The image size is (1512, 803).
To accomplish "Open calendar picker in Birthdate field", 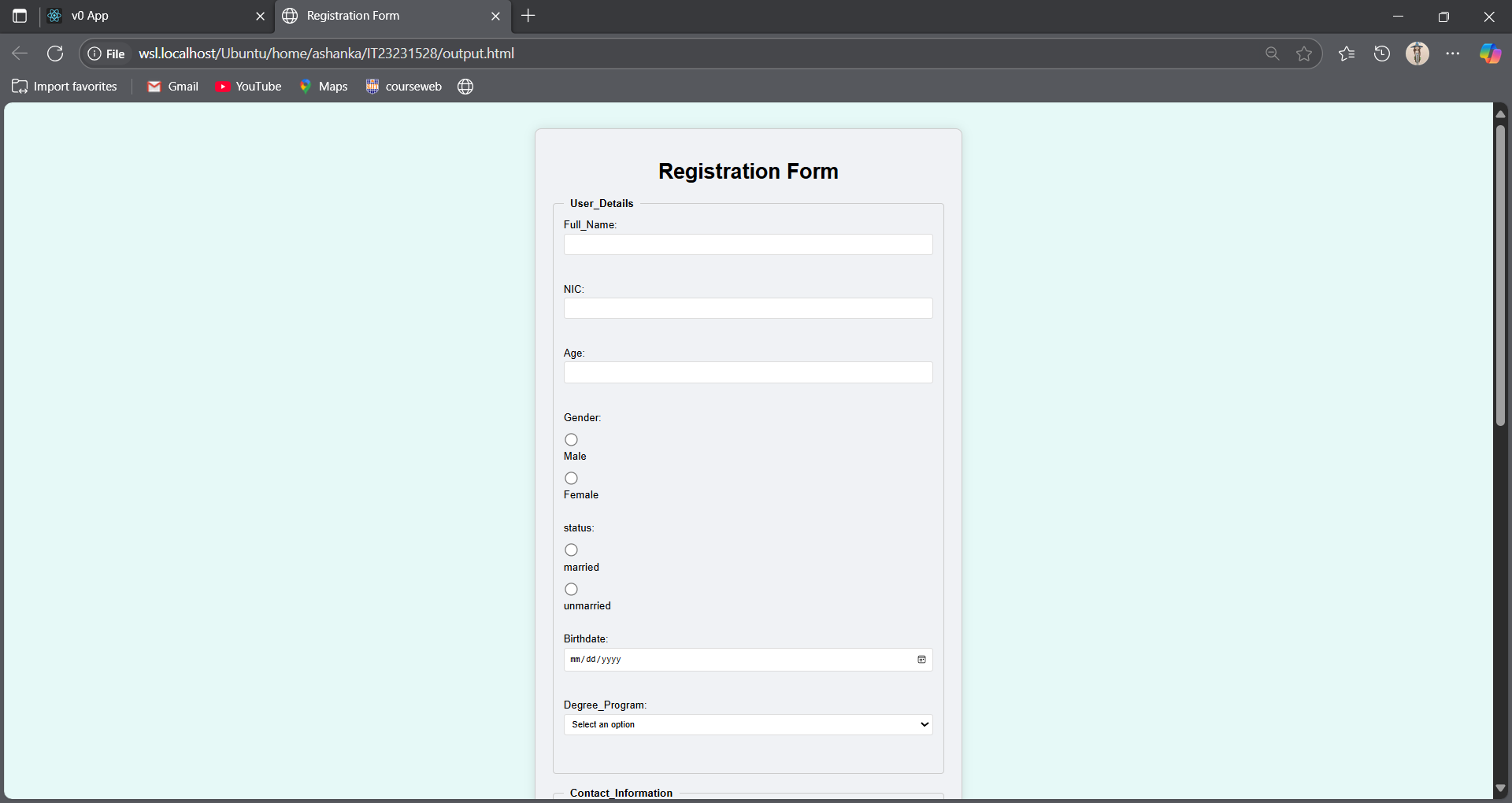I will click(x=921, y=660).
